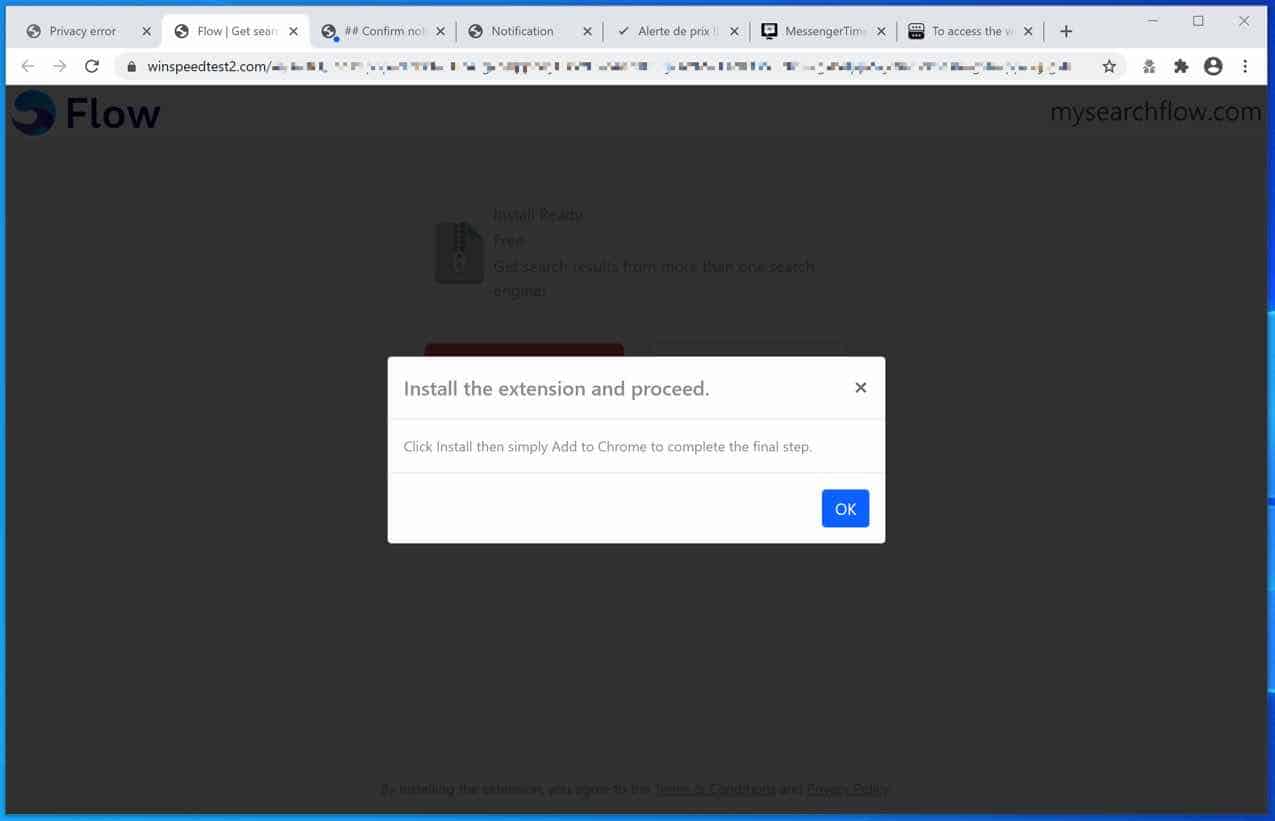Switch to the Privacy error tab
This screenshot has height=821, width=1275.
[86, 31]
